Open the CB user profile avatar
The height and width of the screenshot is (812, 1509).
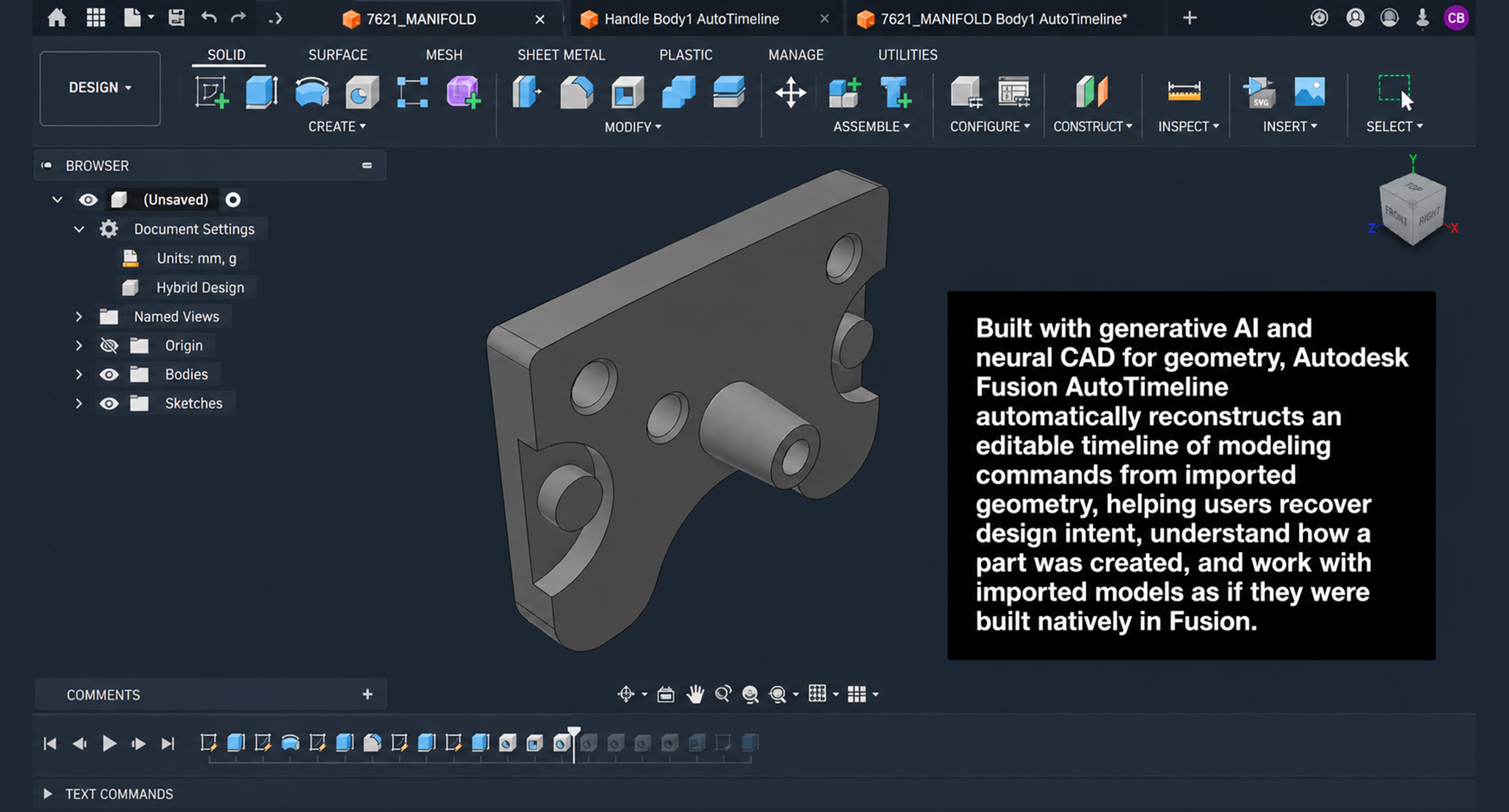point(1456,18)
